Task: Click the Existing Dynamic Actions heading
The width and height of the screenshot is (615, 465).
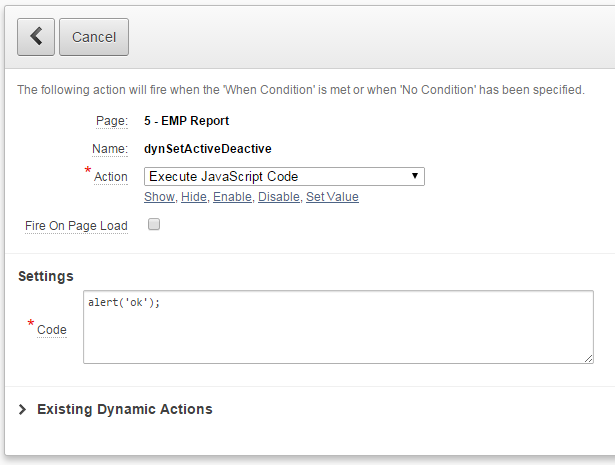Action: tap(125, 409)
